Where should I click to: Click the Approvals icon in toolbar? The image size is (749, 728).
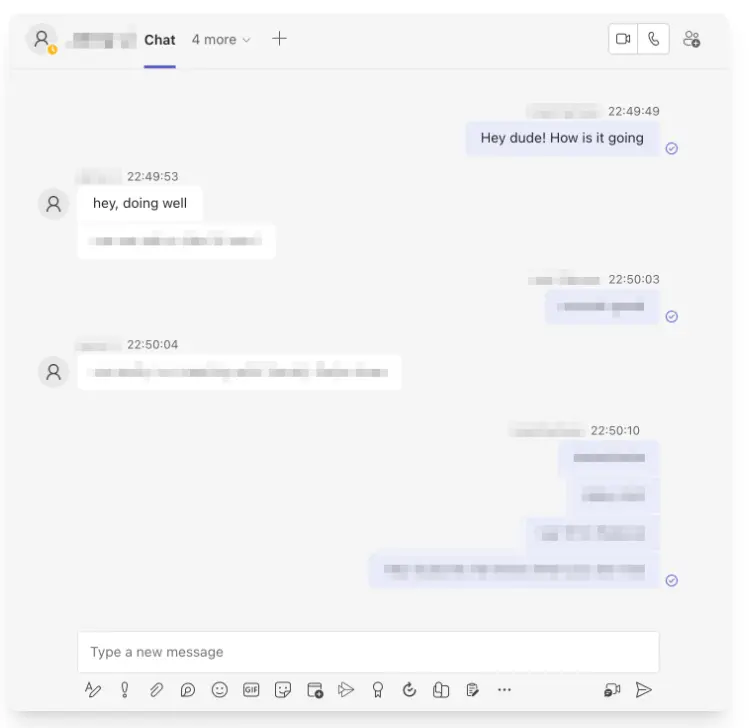pyautogui.click(x=472, y=690)
